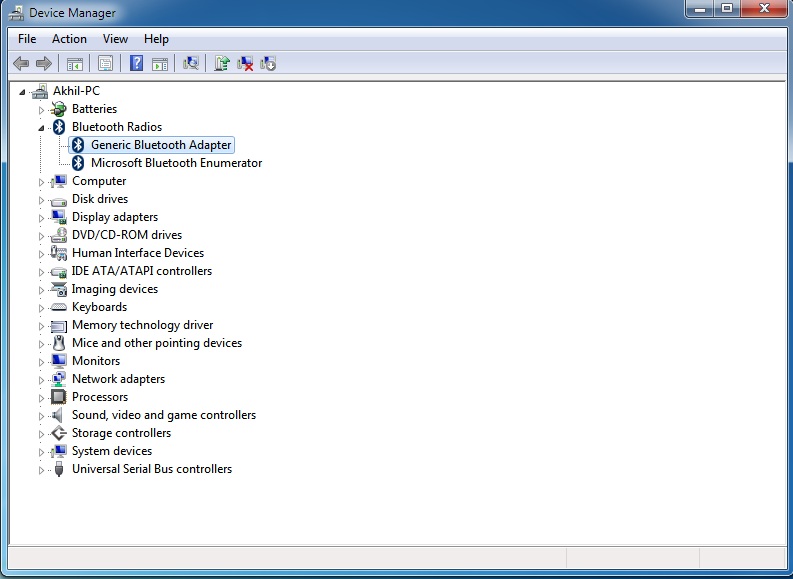Click the Human Interface Devices icon

pyautogui.click(x=59, y=253)
